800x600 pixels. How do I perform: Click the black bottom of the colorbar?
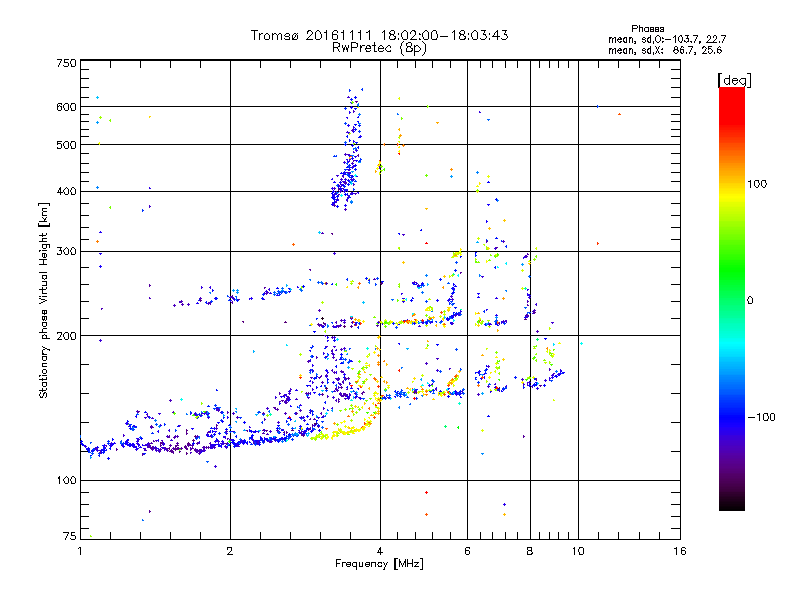click(x=732, y=503)
